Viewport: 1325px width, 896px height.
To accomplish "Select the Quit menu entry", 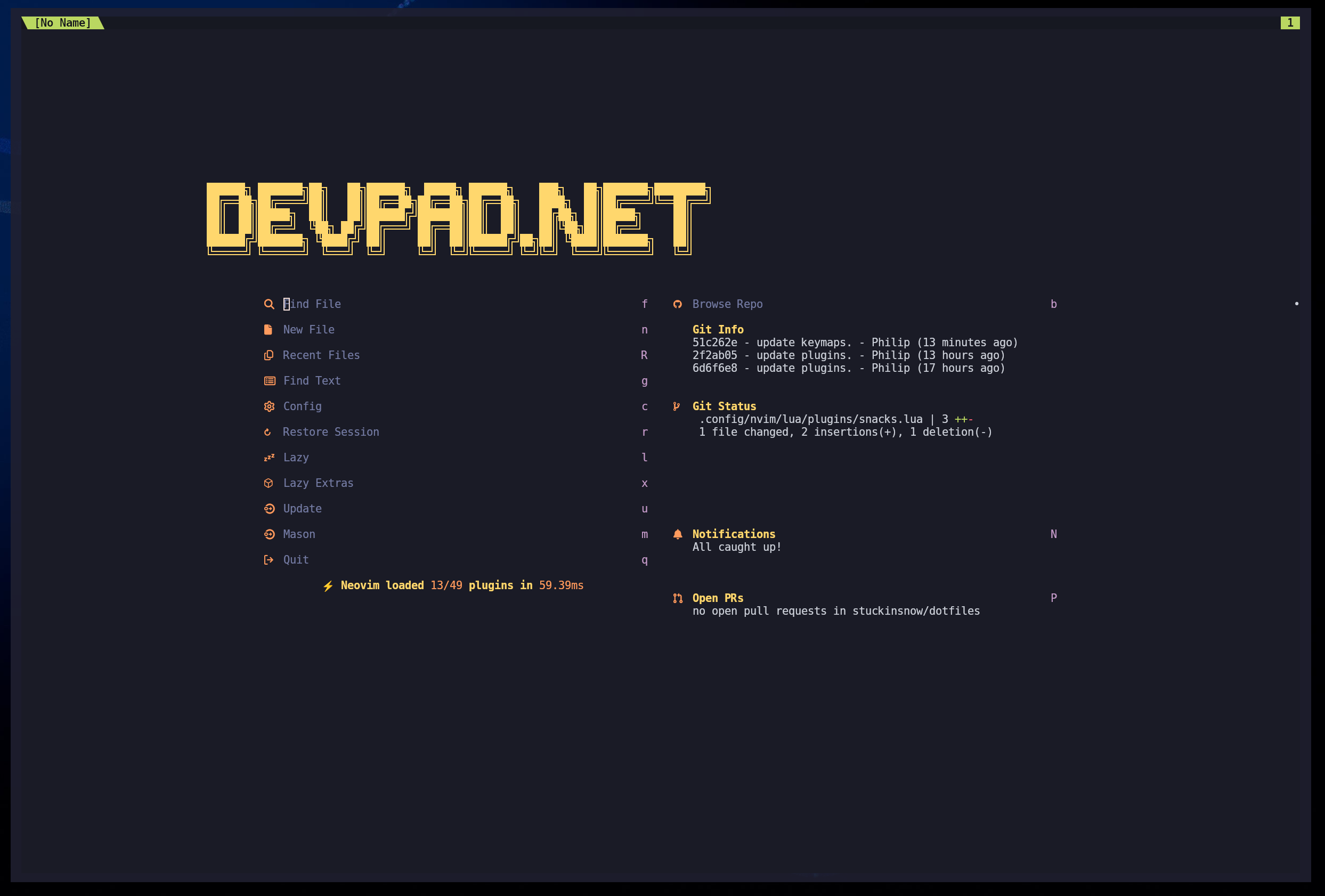I will (295, 560).
